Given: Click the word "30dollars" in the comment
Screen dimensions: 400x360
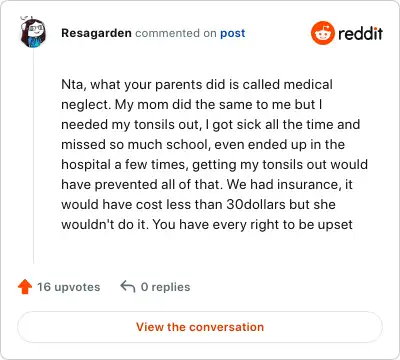Looking at the screenshot, I should coord(256,204).
